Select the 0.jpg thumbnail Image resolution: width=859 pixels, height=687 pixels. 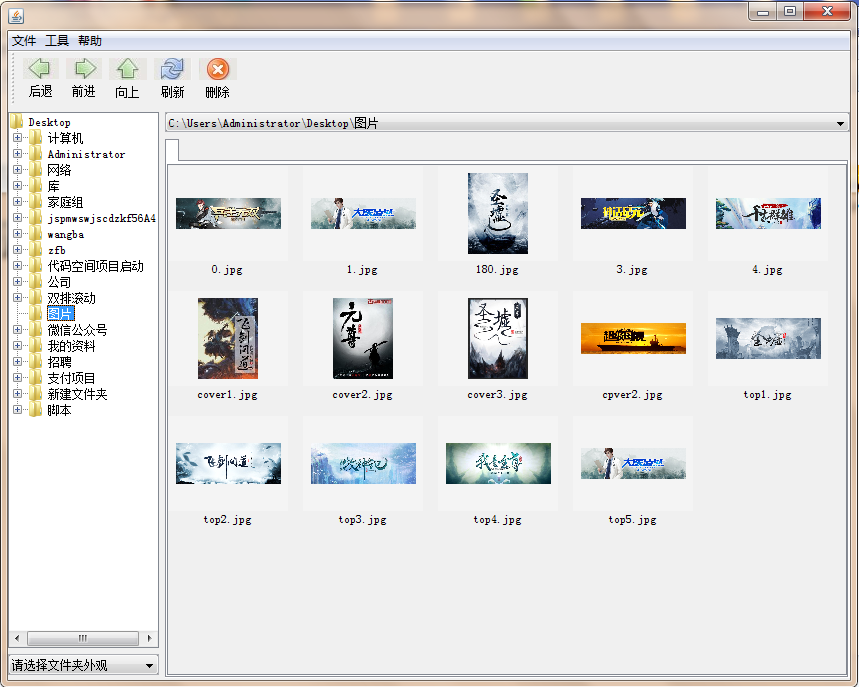point(228,213)
